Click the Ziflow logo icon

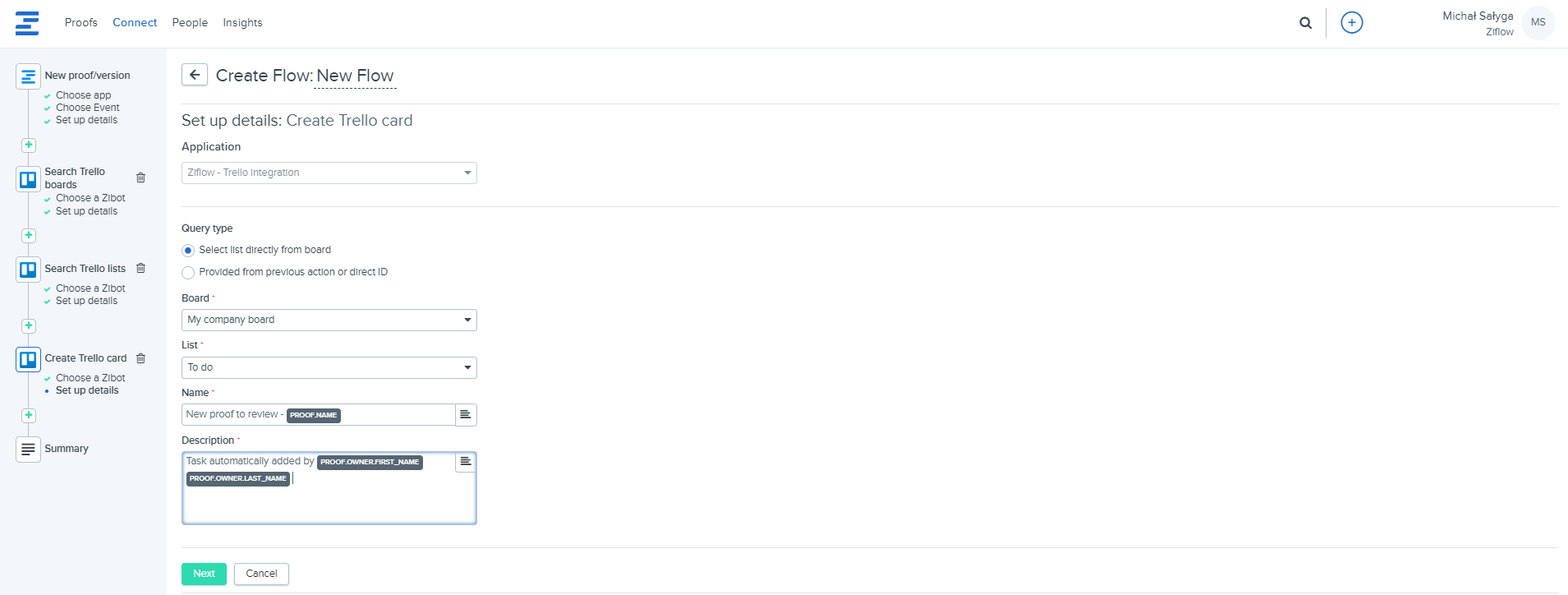(27, 23)
